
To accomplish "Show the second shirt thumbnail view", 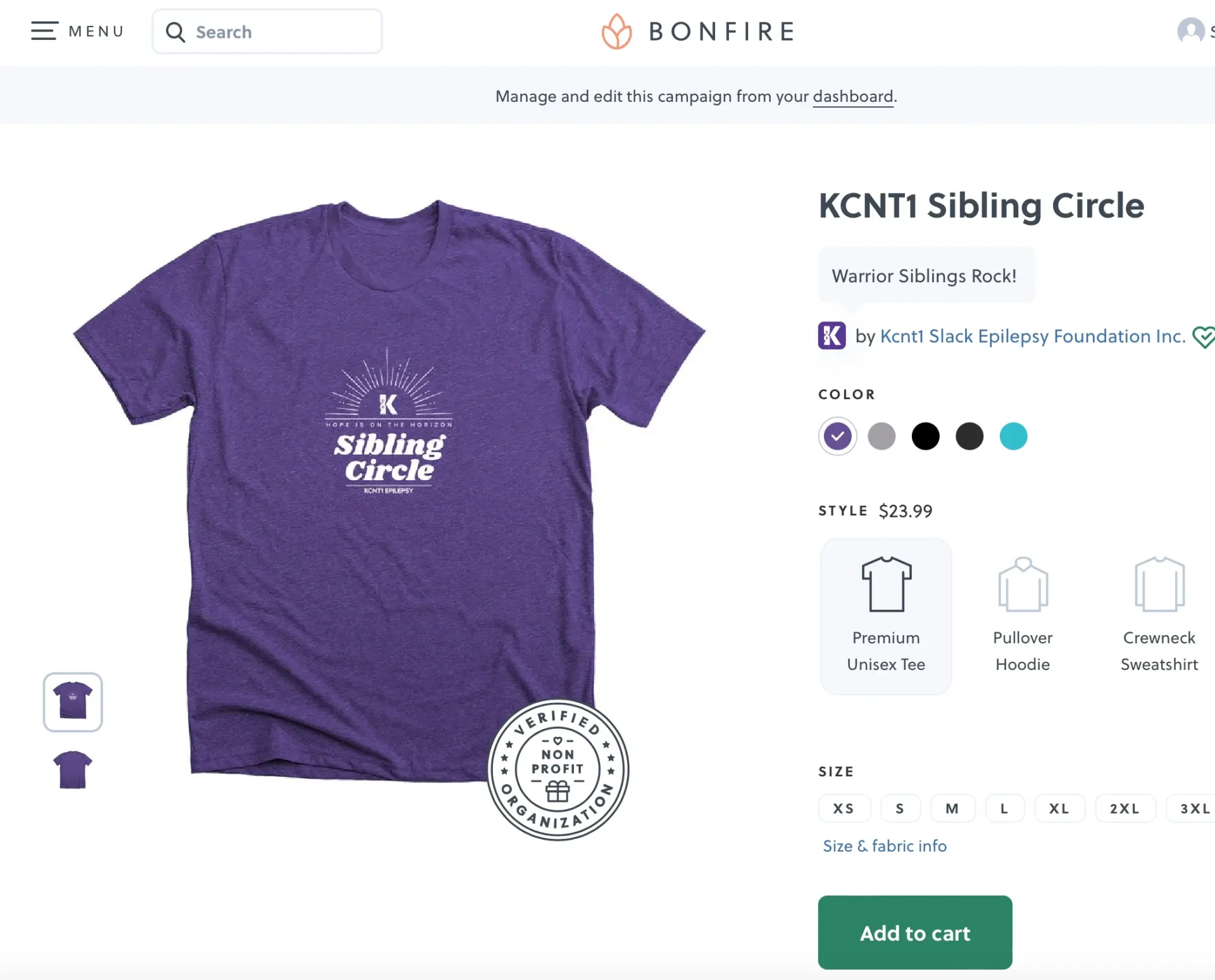I will tap(73, 770).
